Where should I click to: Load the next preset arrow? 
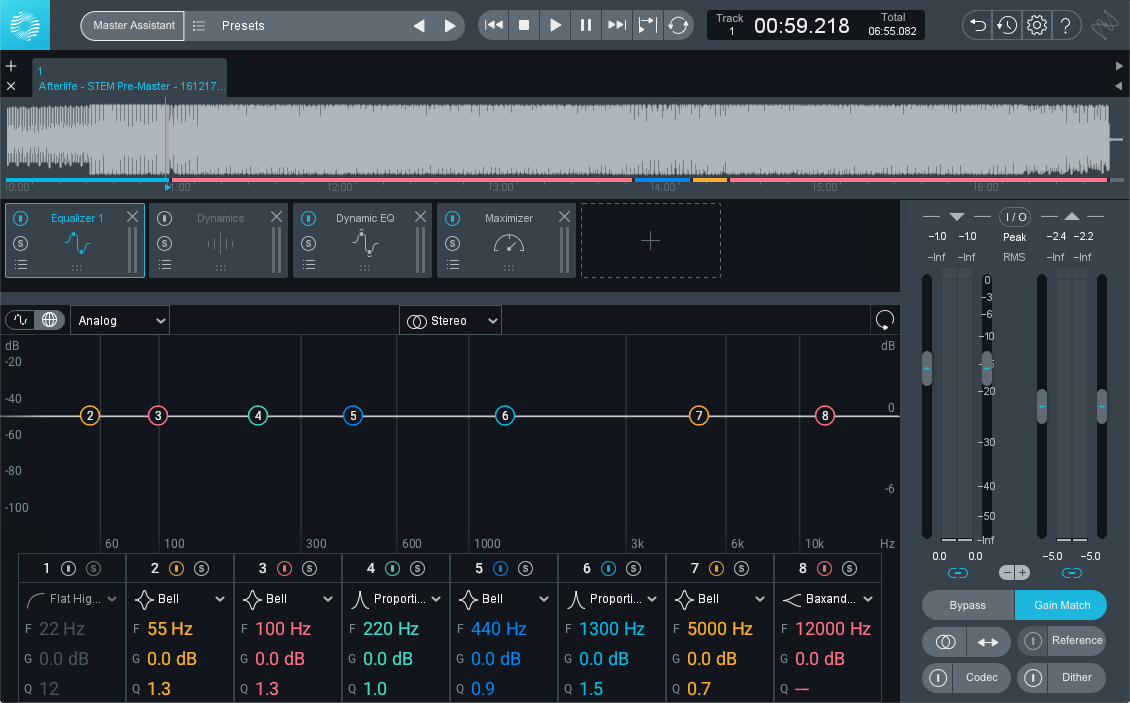pos(450,26)
